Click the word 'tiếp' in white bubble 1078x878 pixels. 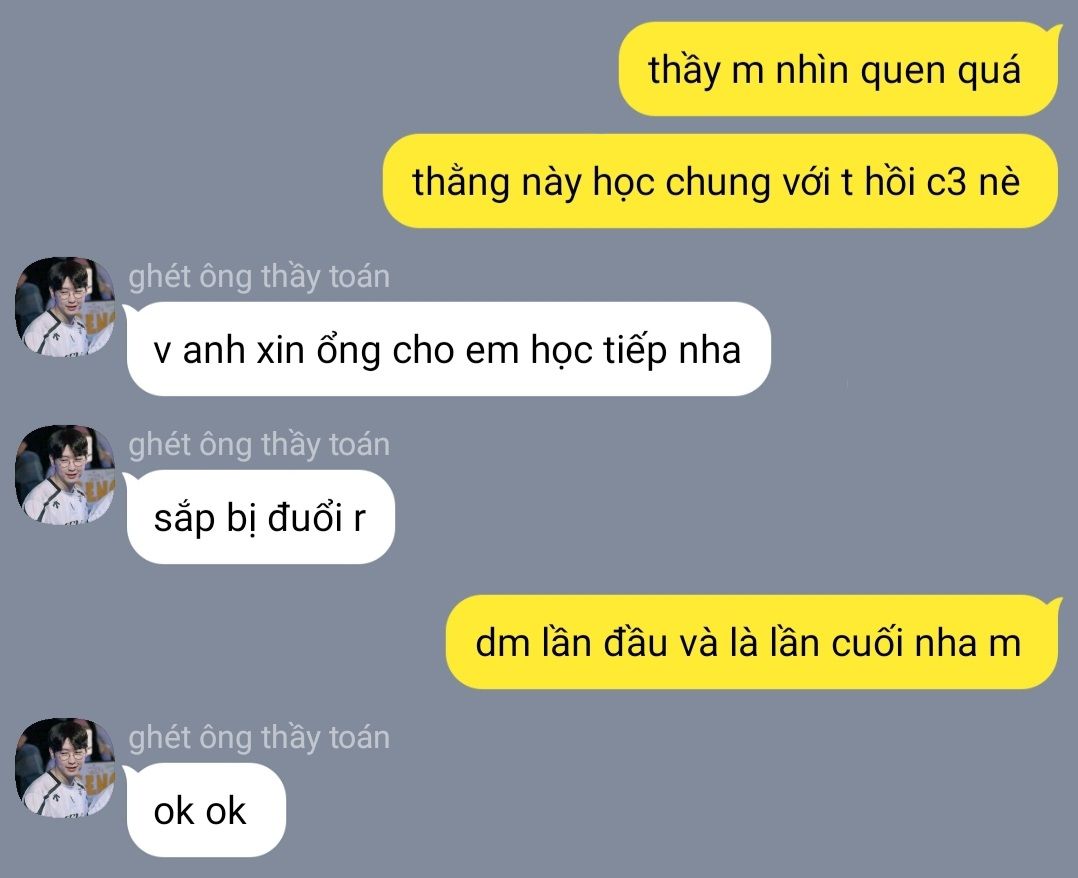point(635,351)
